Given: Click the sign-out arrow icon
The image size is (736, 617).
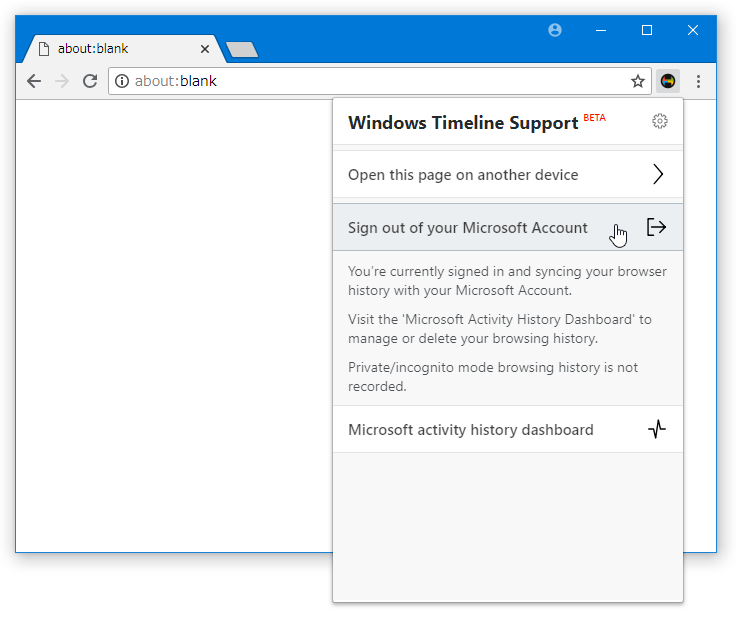Looking at the screenshot, I should tap(656, 227).
